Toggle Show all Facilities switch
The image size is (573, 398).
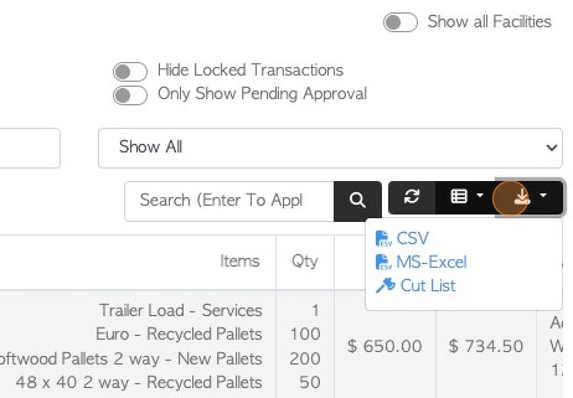(x=400, y=22)
